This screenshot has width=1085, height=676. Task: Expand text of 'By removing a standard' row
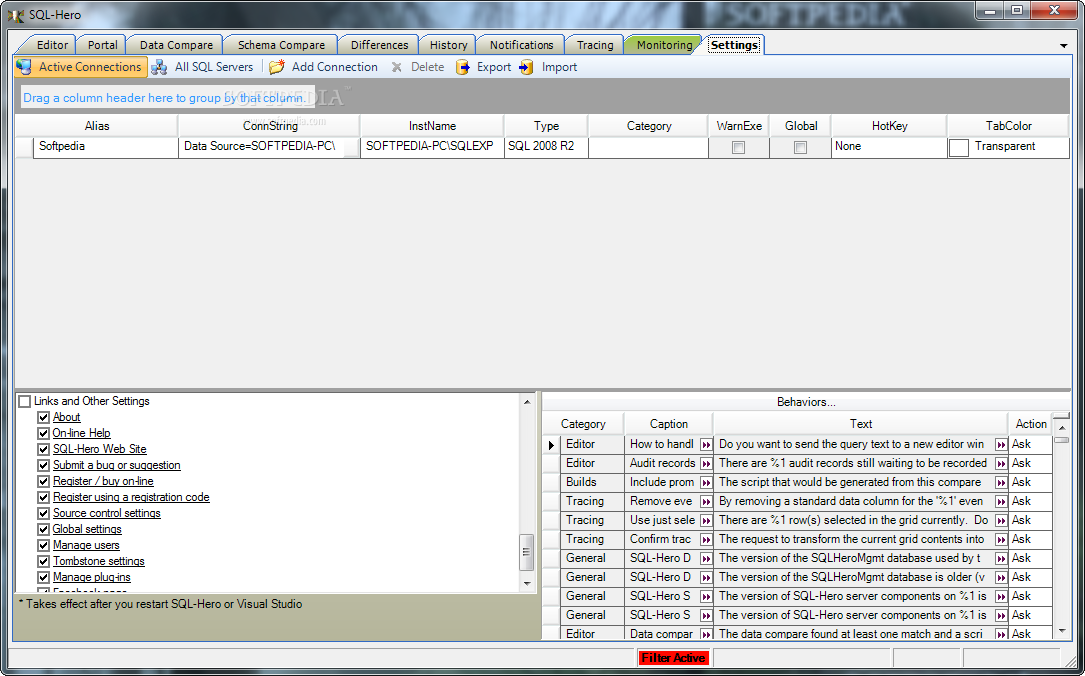pyautogui.click(x=1001, y=502)
